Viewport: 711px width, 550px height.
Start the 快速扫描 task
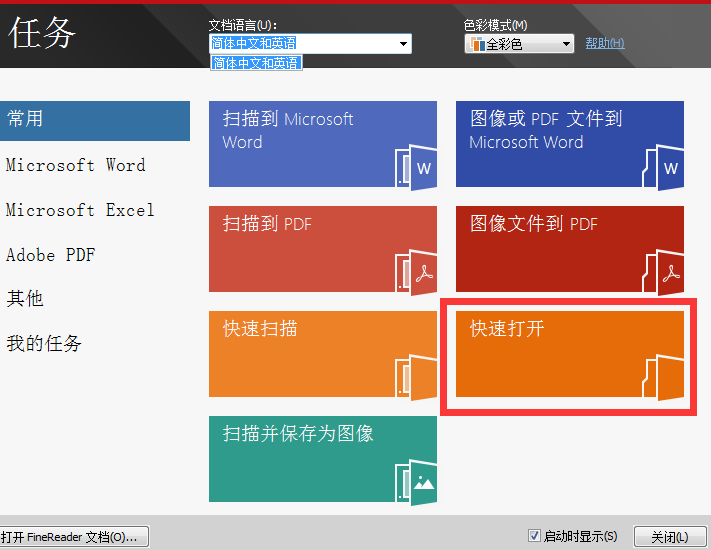(323, 354)
